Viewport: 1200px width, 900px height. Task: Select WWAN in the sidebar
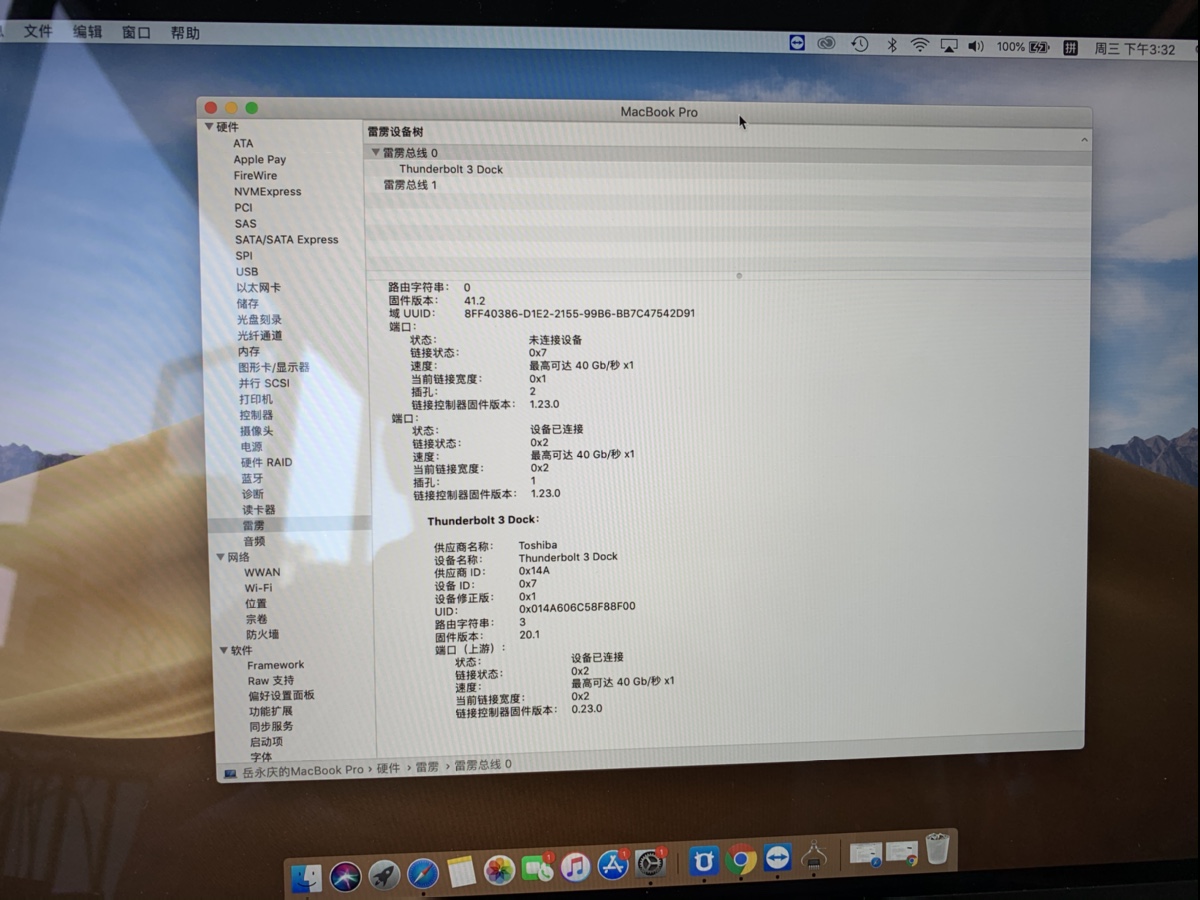pyautogui.click(x=263, y=572)
